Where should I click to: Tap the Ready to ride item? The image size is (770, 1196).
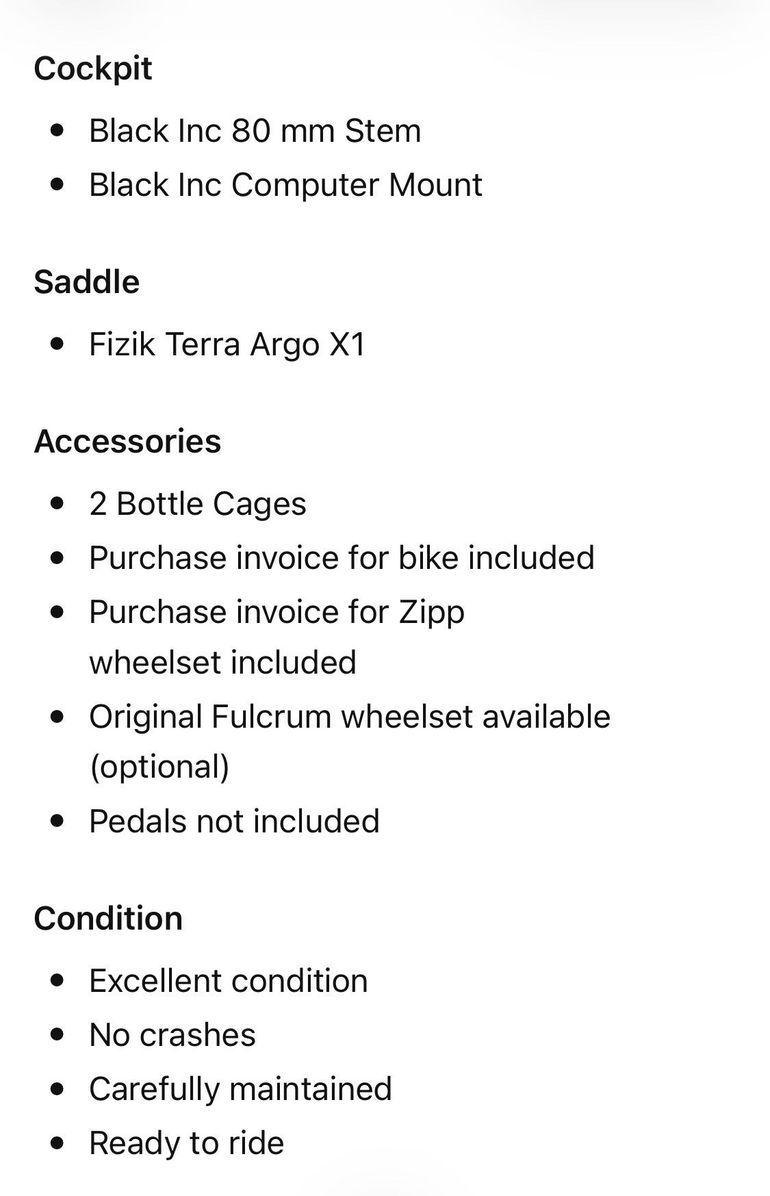(x=186, y=1143)
